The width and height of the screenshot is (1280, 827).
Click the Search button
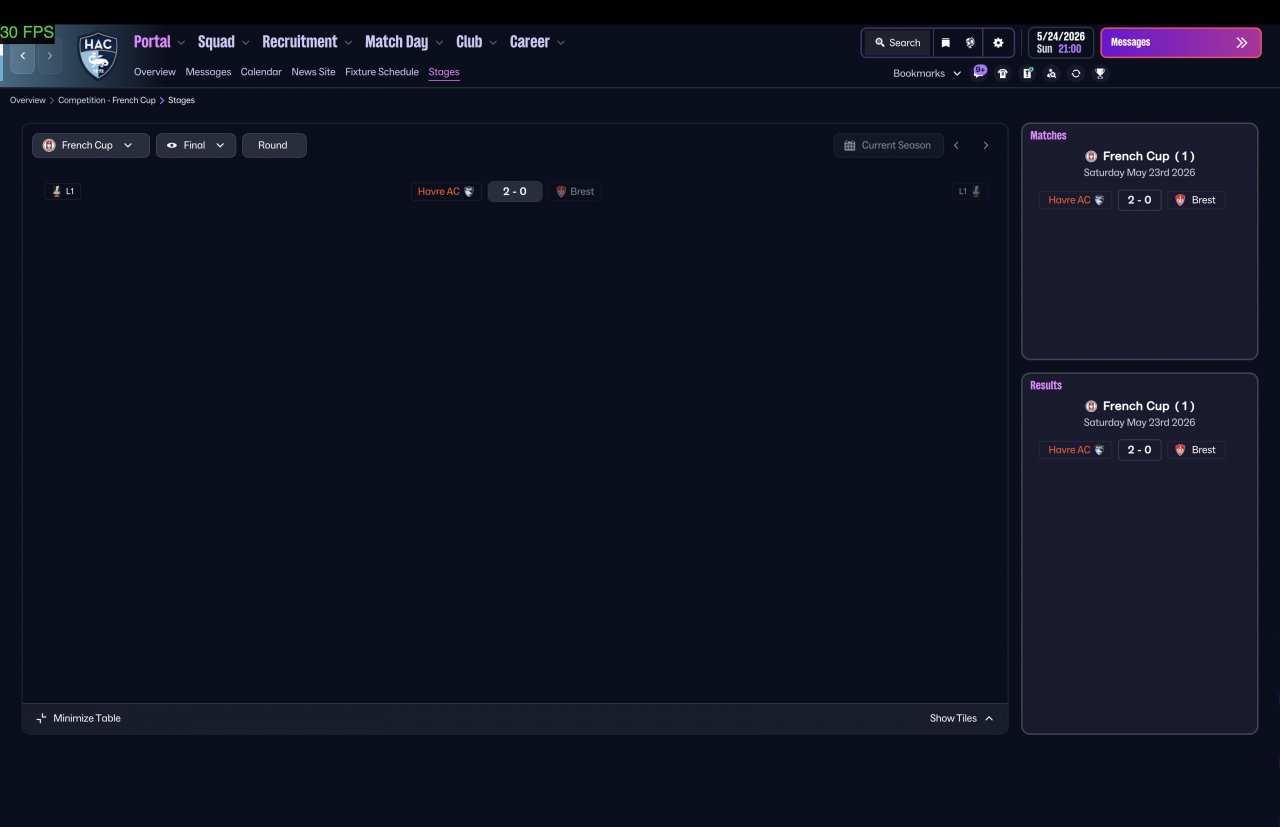click(897, 43)
